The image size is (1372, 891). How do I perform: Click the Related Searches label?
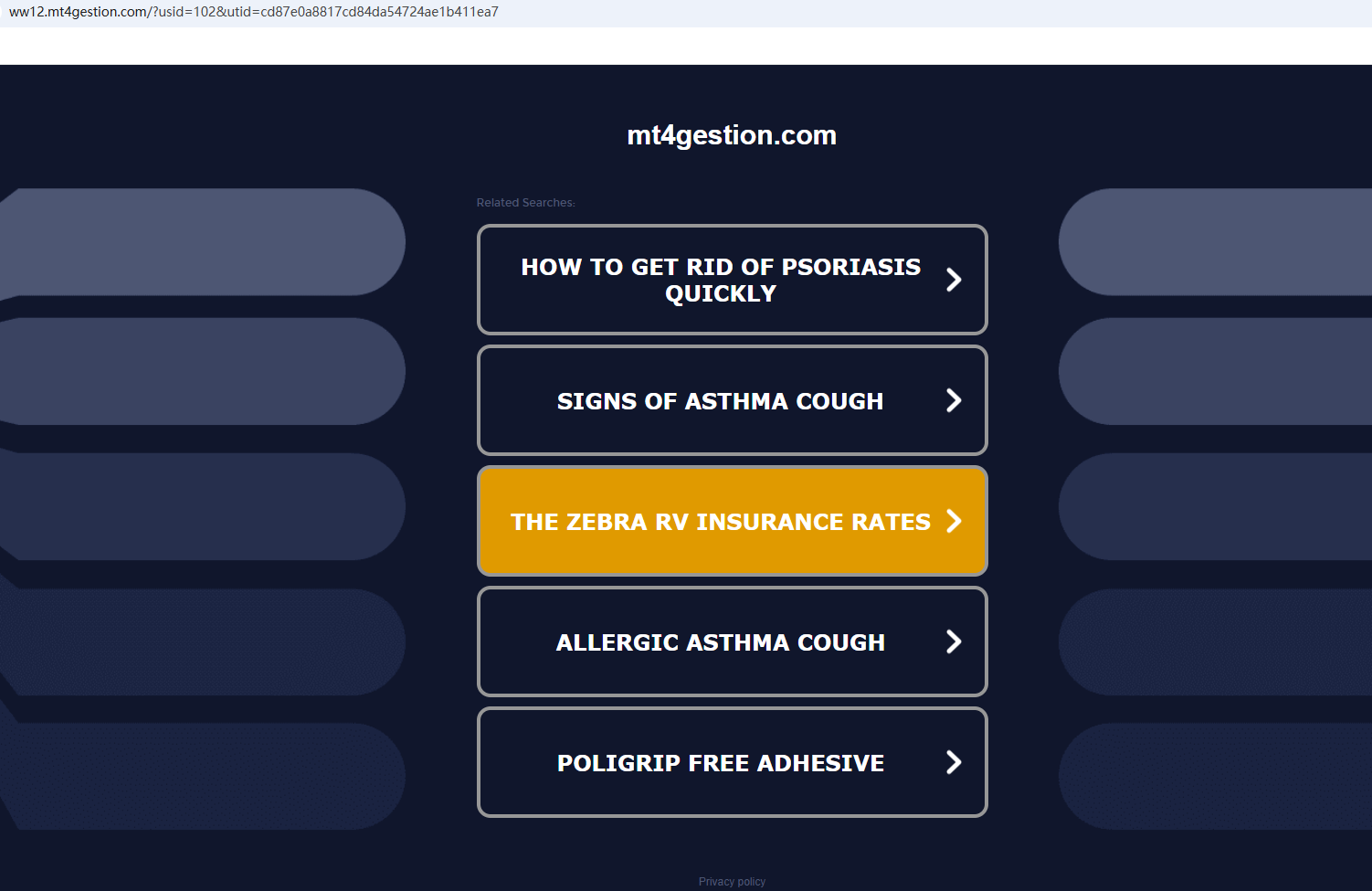525,203
